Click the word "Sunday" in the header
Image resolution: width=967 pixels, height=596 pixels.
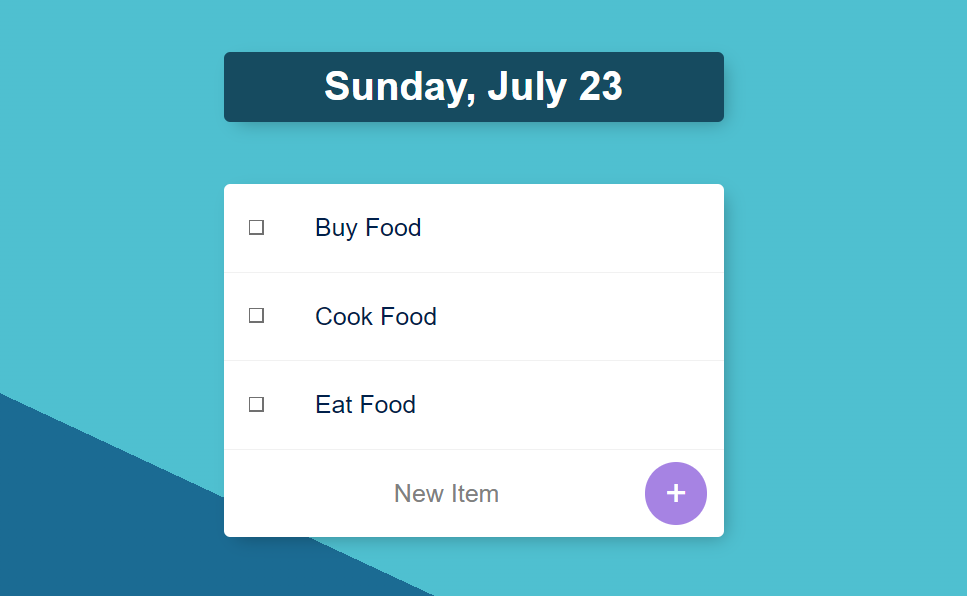point(396,86)
